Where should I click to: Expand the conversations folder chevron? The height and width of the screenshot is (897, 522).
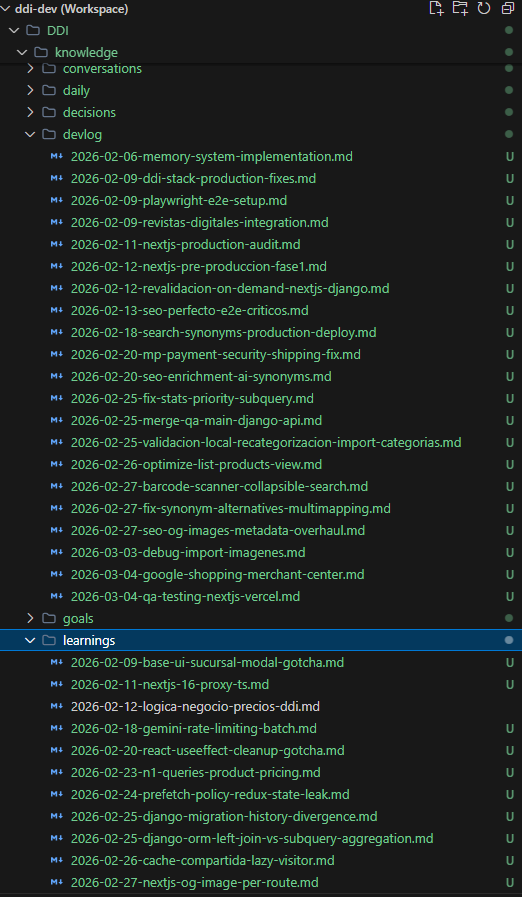coord(30,69)
